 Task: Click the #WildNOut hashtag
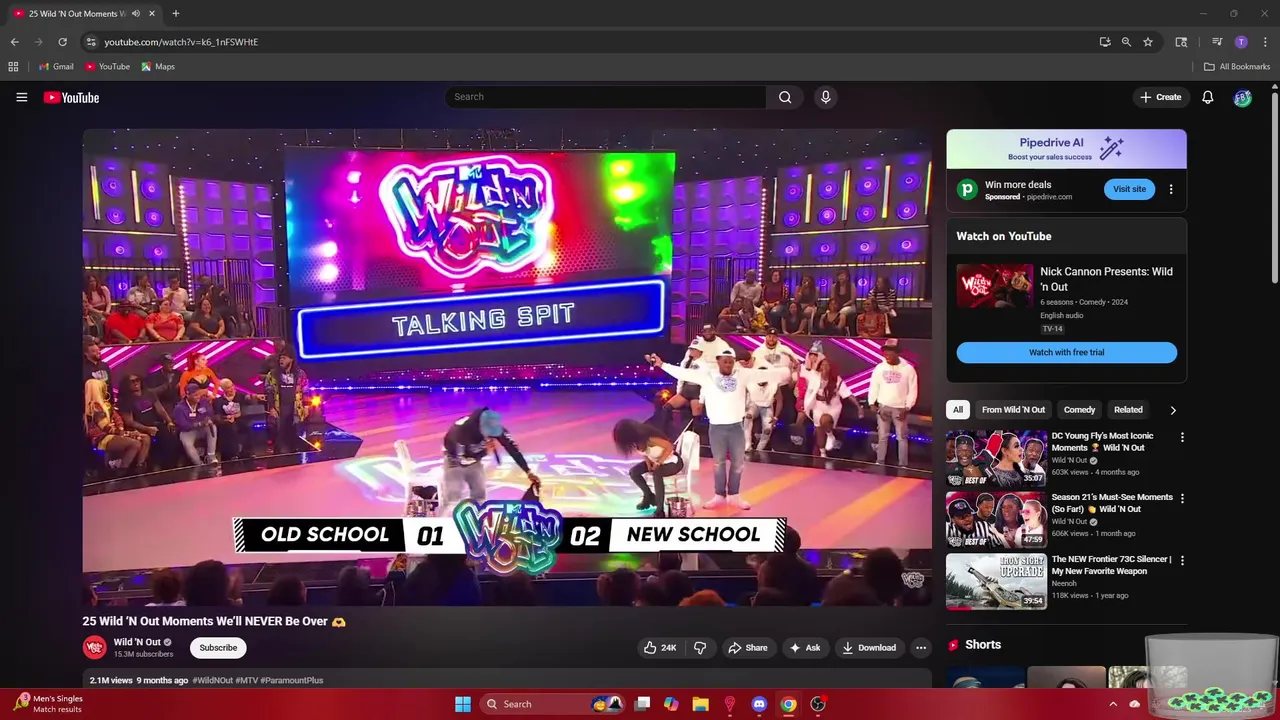pos(212,681)
